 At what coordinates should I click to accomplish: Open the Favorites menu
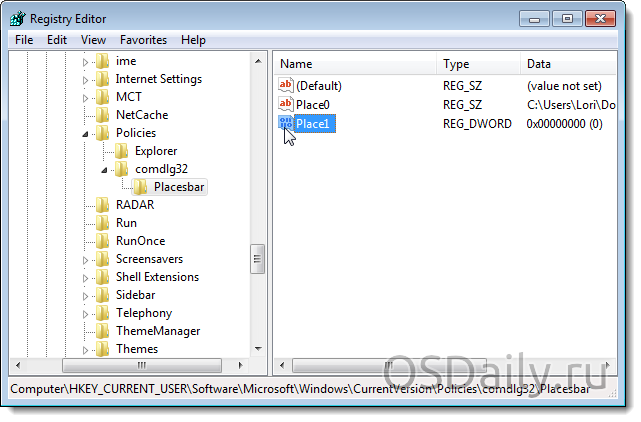click(143, 40)
